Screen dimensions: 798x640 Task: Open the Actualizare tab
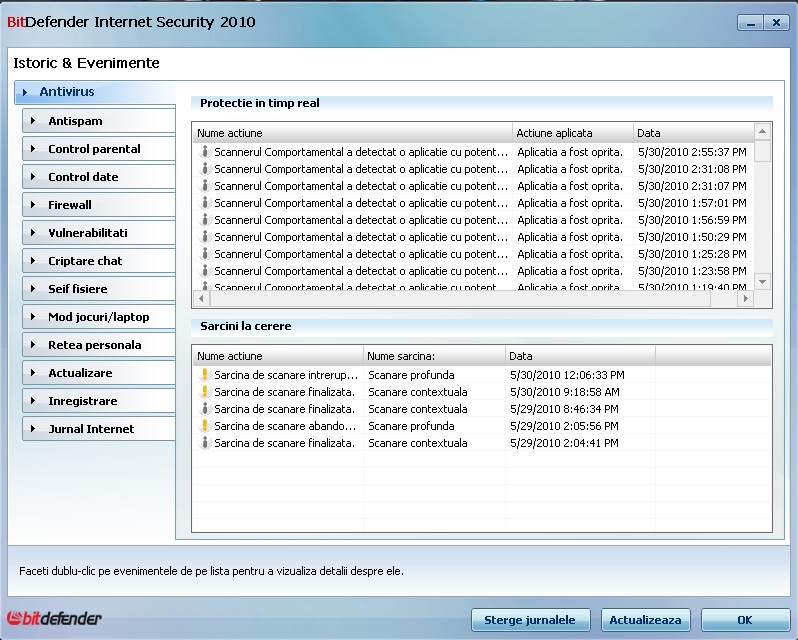pyautogui.click(x=99, y=372)
